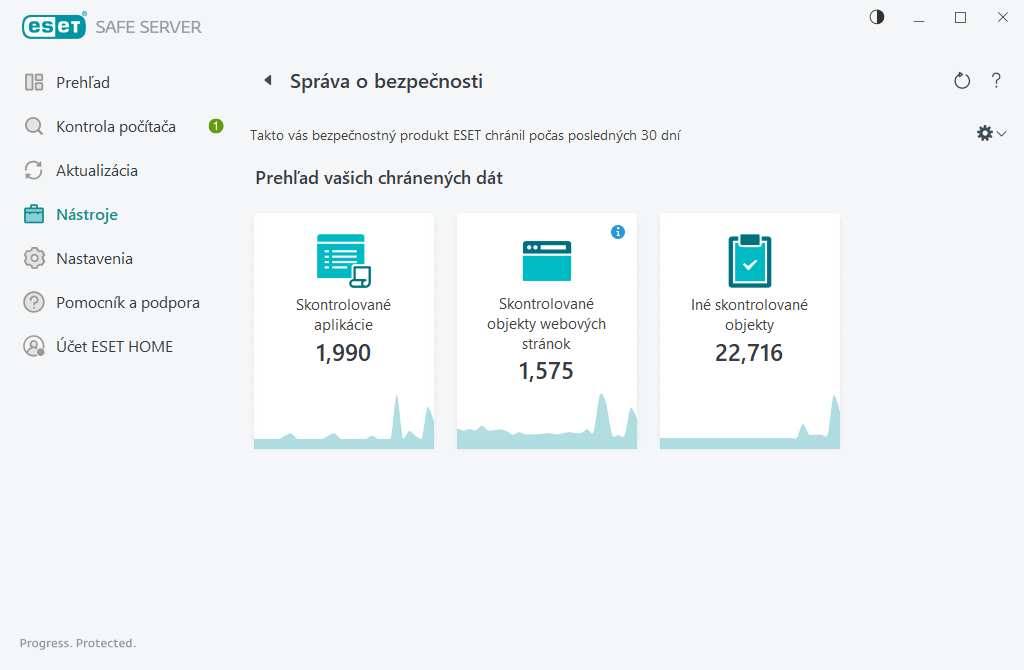Open the Iné skontrolované objekty card
Image resolution: width=1024 pixels, height=670 pixels.
[749, 330]
